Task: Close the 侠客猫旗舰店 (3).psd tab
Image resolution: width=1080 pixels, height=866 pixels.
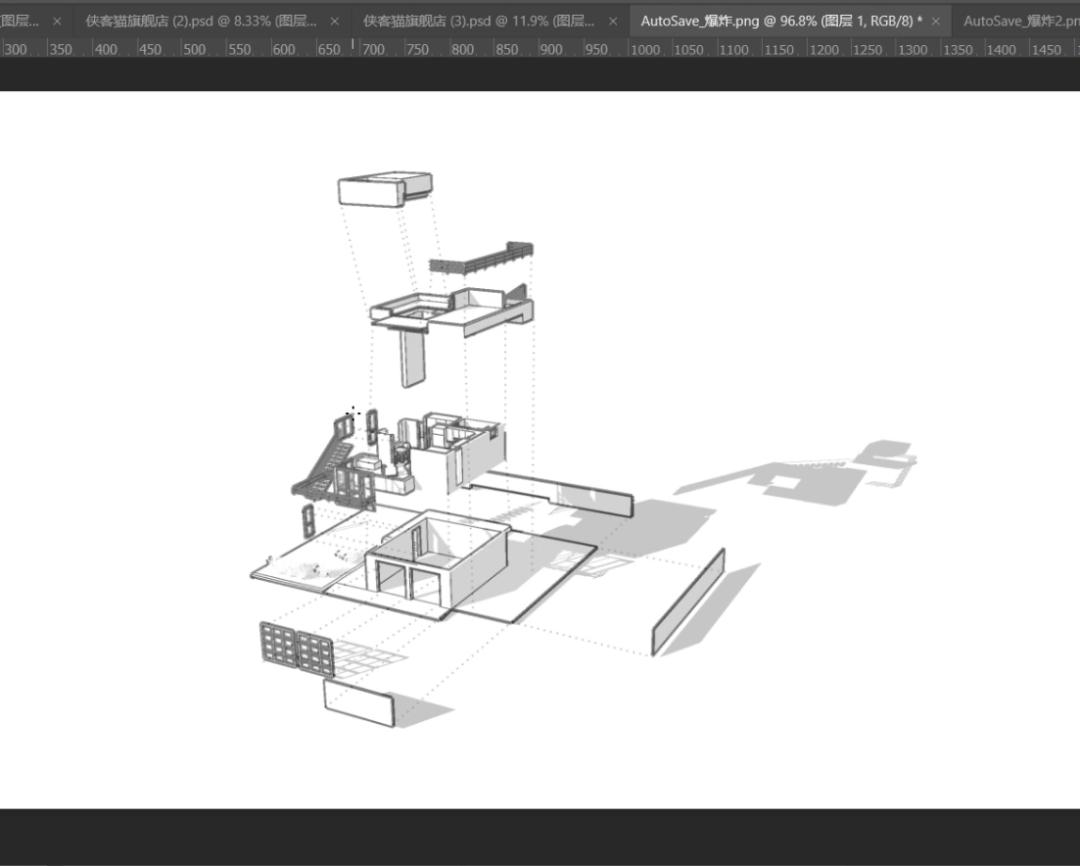Action: click(613, 21)
